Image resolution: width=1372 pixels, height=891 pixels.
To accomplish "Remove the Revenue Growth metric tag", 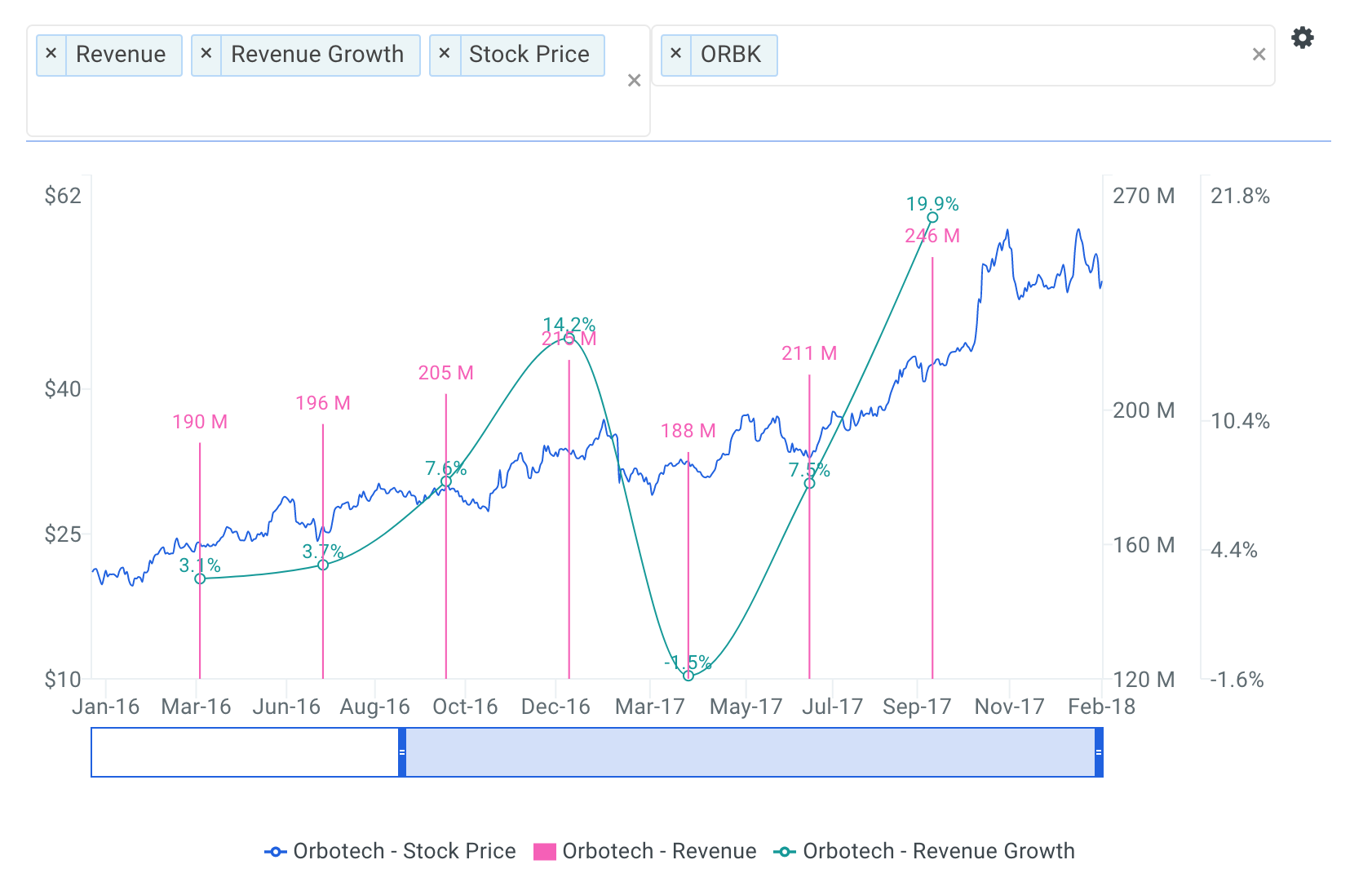I will [x=206, y=55].
